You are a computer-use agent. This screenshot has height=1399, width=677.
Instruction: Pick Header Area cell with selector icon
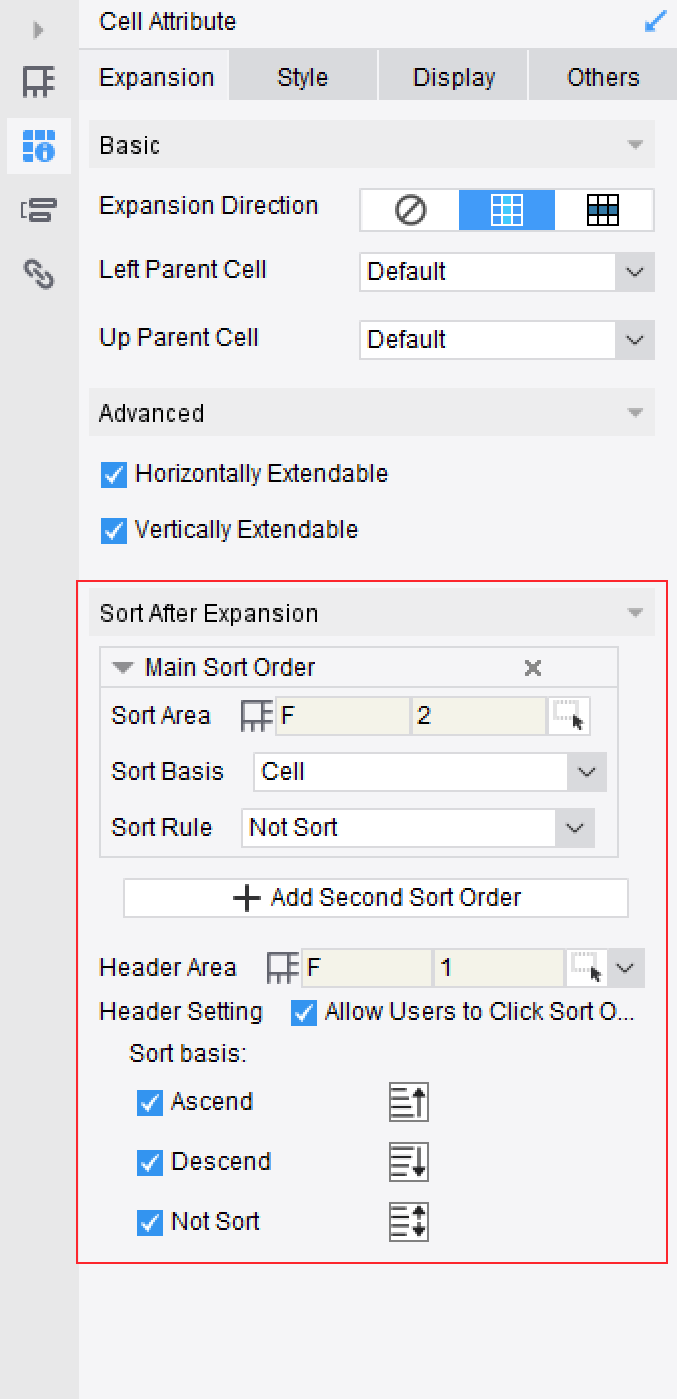point(586,968)
